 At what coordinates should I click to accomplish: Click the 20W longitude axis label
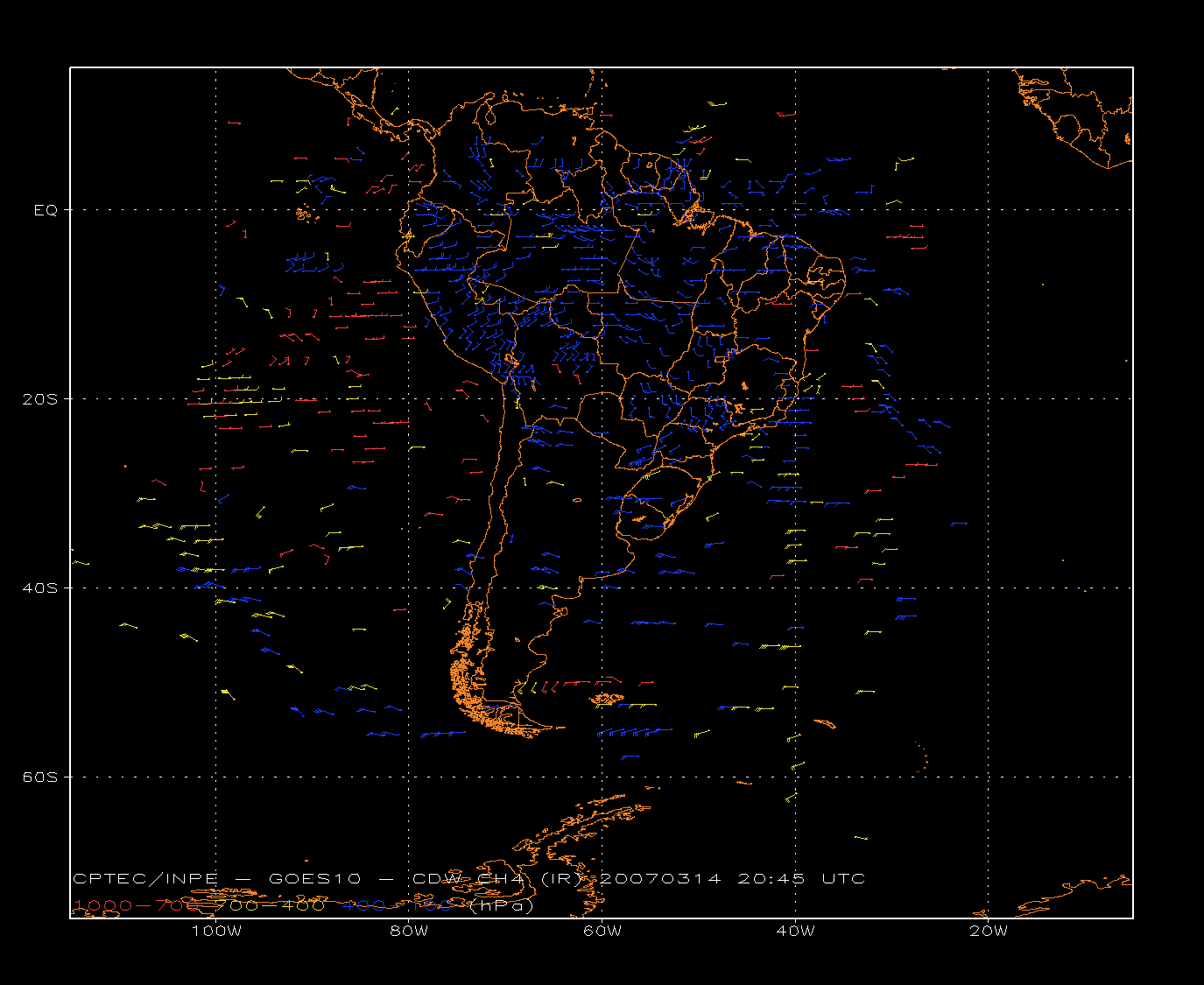pyautogui.click(x=989, y=932)
